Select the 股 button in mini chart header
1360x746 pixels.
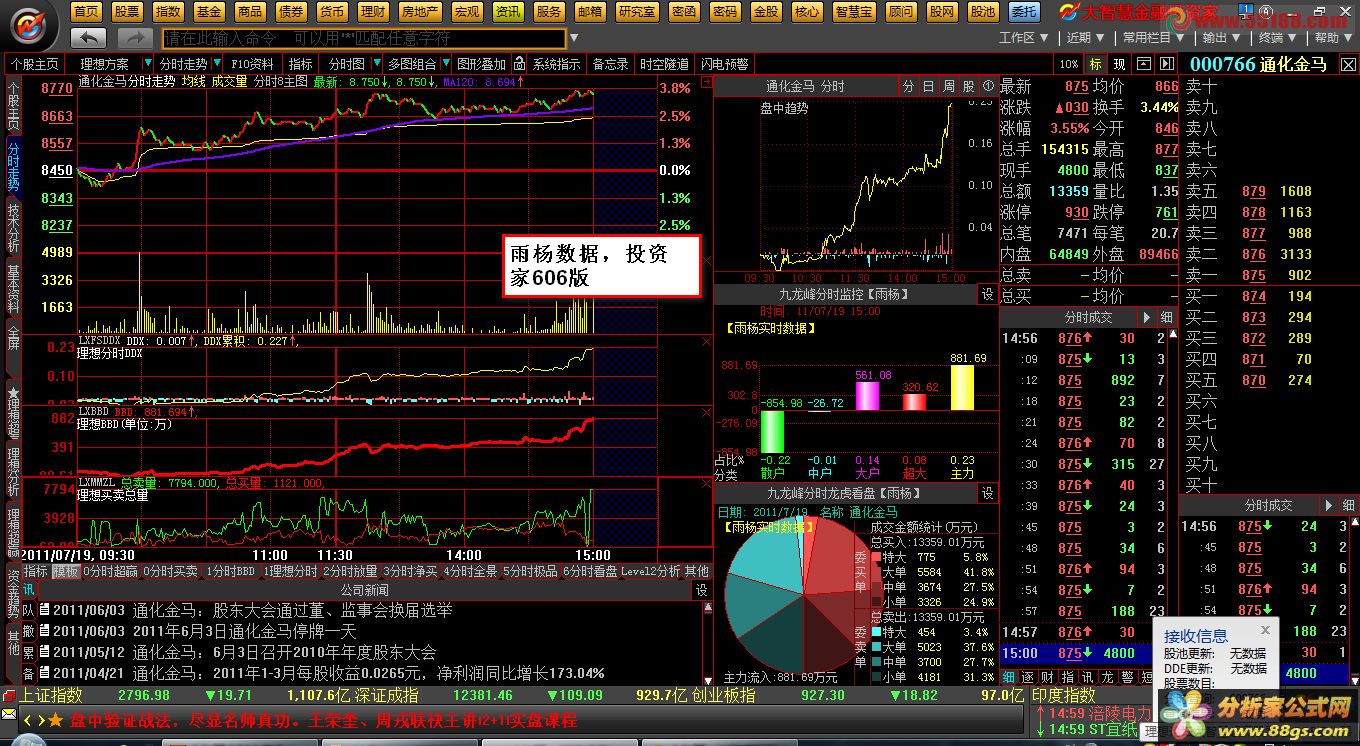pos(968,86)
